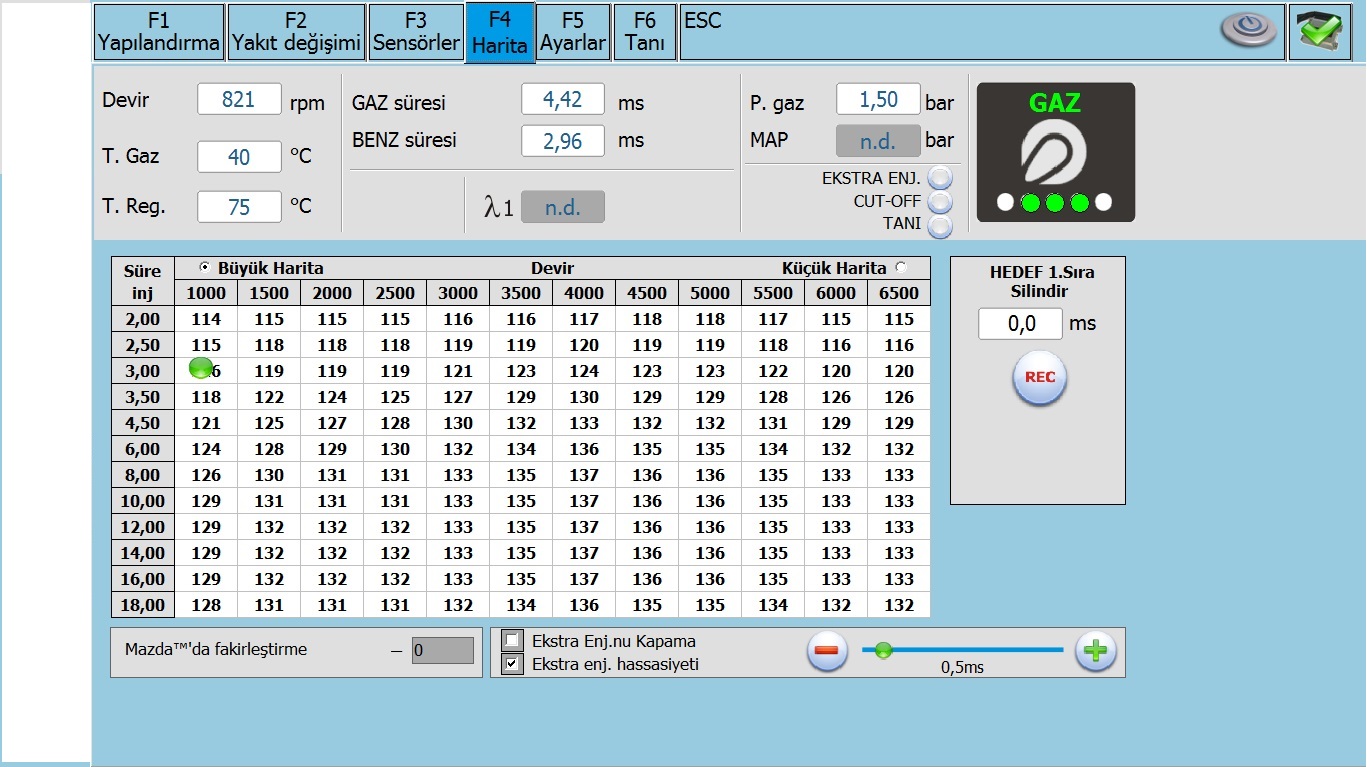Select cell 124 in the 6,00 row

(206, 449)
